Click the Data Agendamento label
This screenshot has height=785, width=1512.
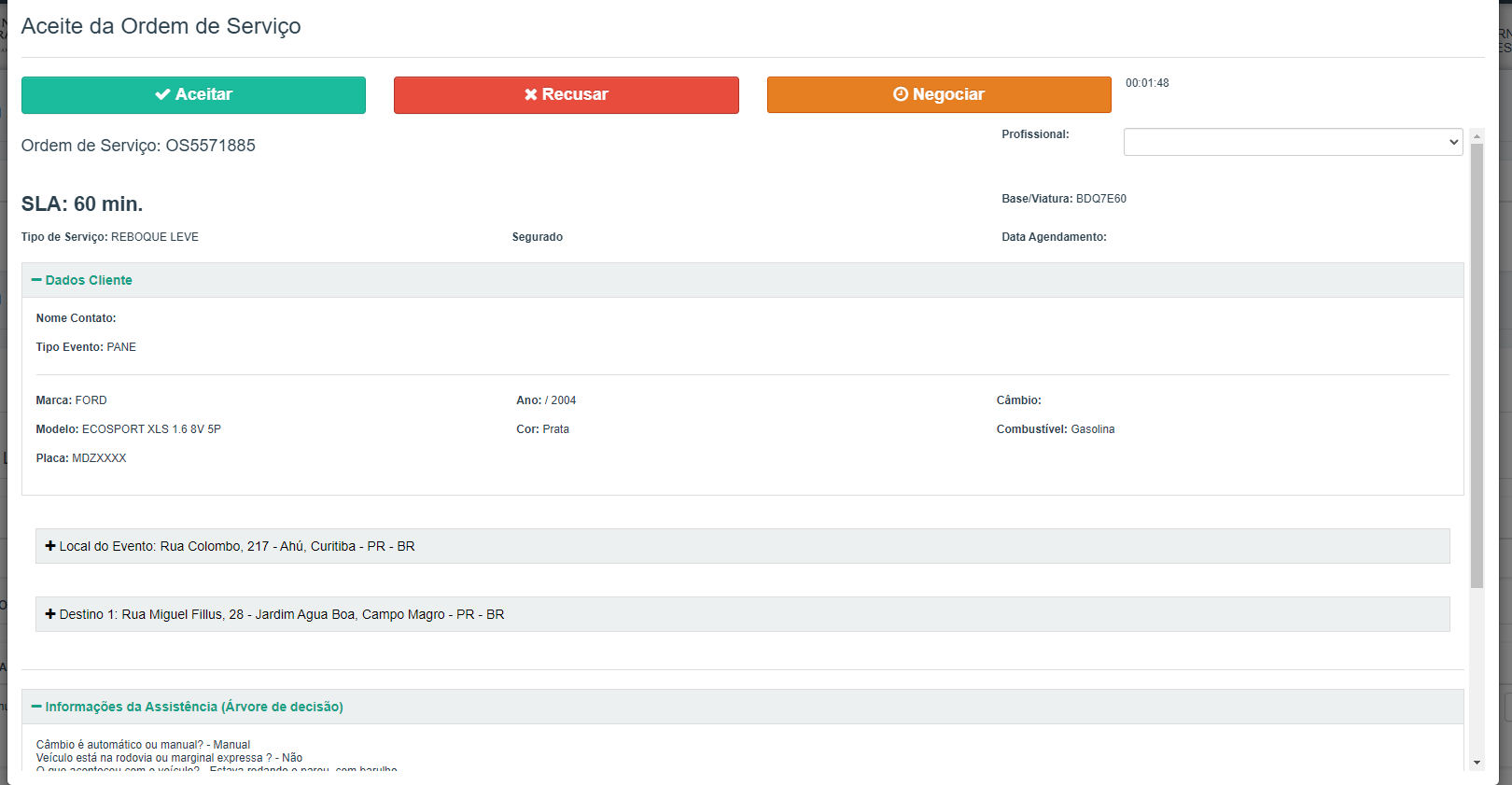(x=1055, y=237)
